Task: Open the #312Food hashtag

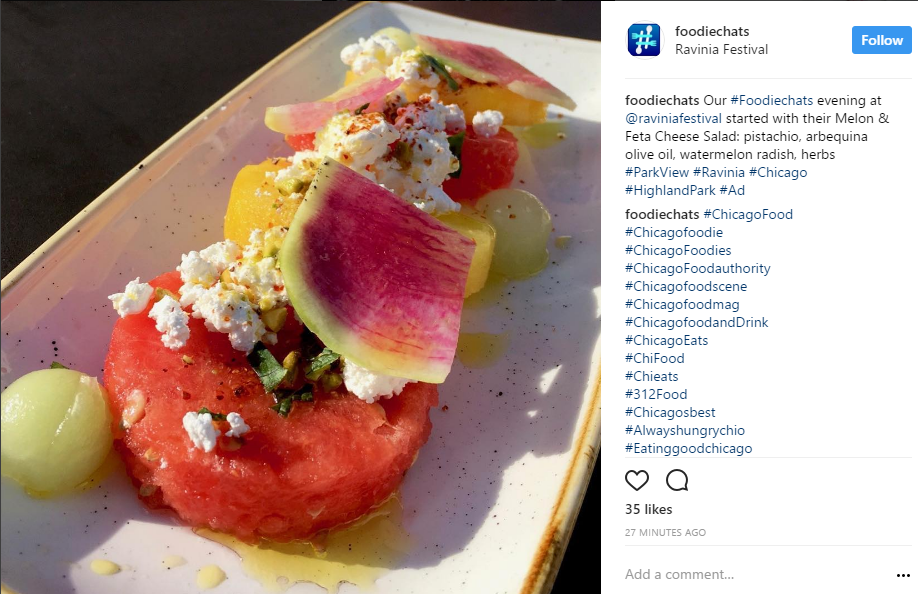Action: click(656, 394)
